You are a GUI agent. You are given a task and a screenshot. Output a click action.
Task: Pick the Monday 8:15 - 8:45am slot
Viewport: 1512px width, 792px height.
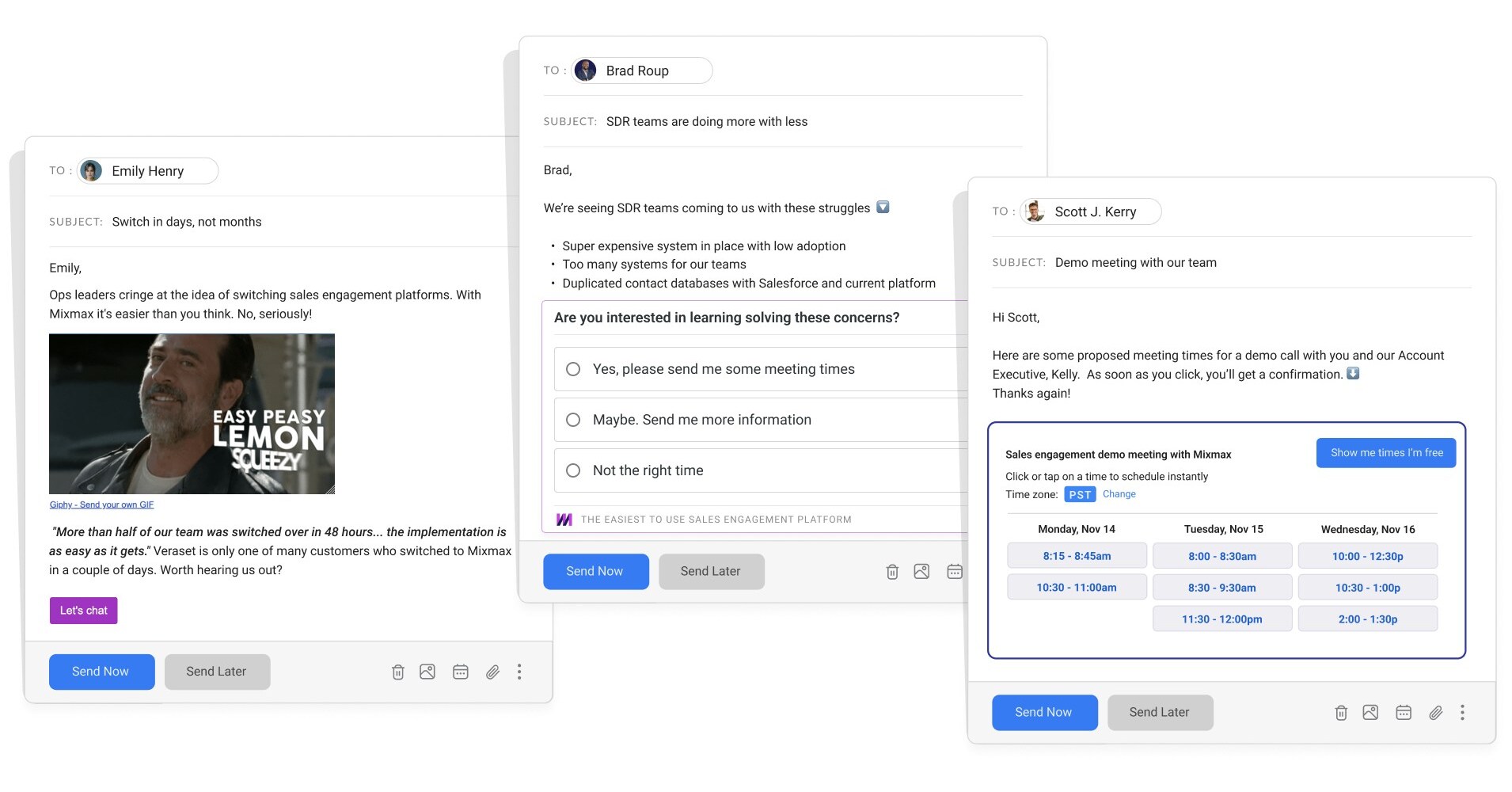pos(1077,556)
